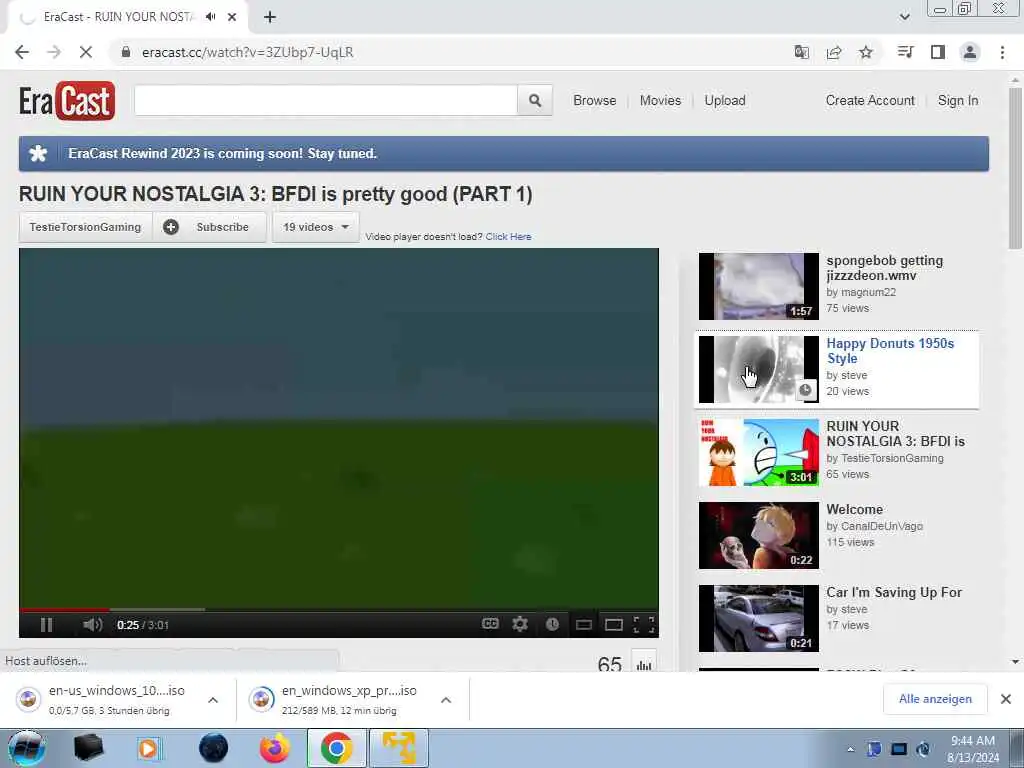Expand en-us_windows_10 download options

pos(213,700)
